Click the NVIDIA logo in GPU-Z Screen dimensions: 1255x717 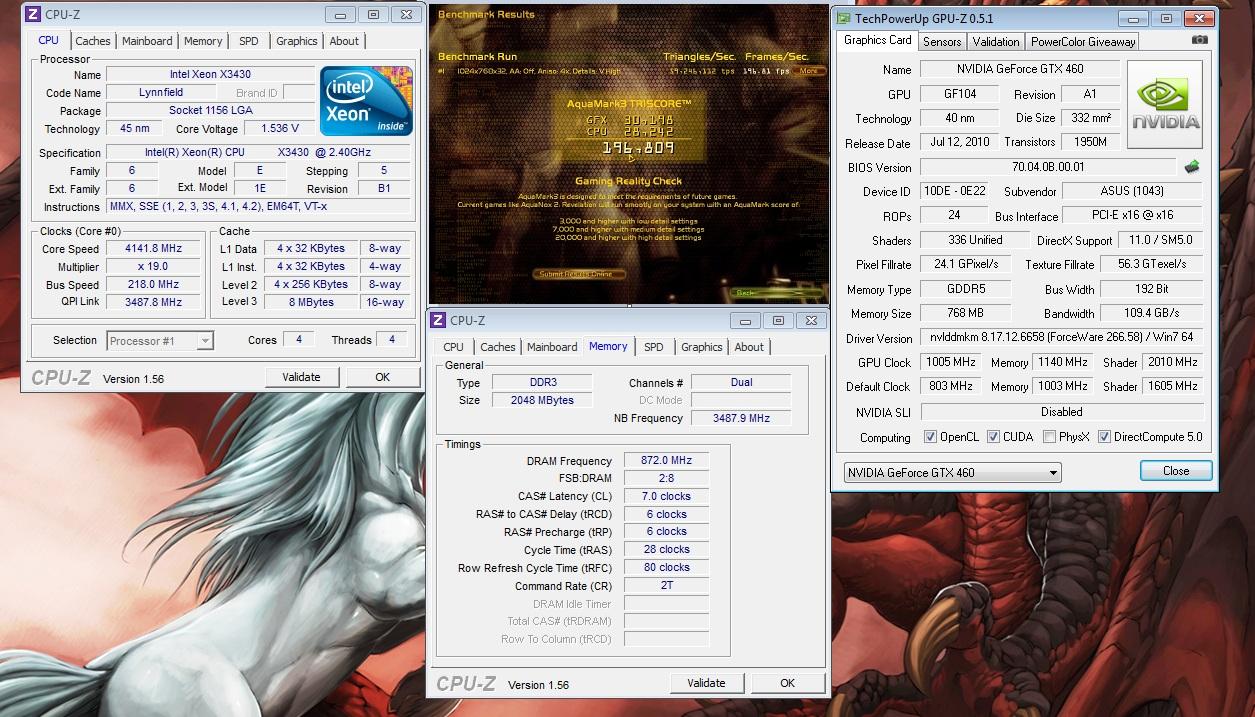1165,105
